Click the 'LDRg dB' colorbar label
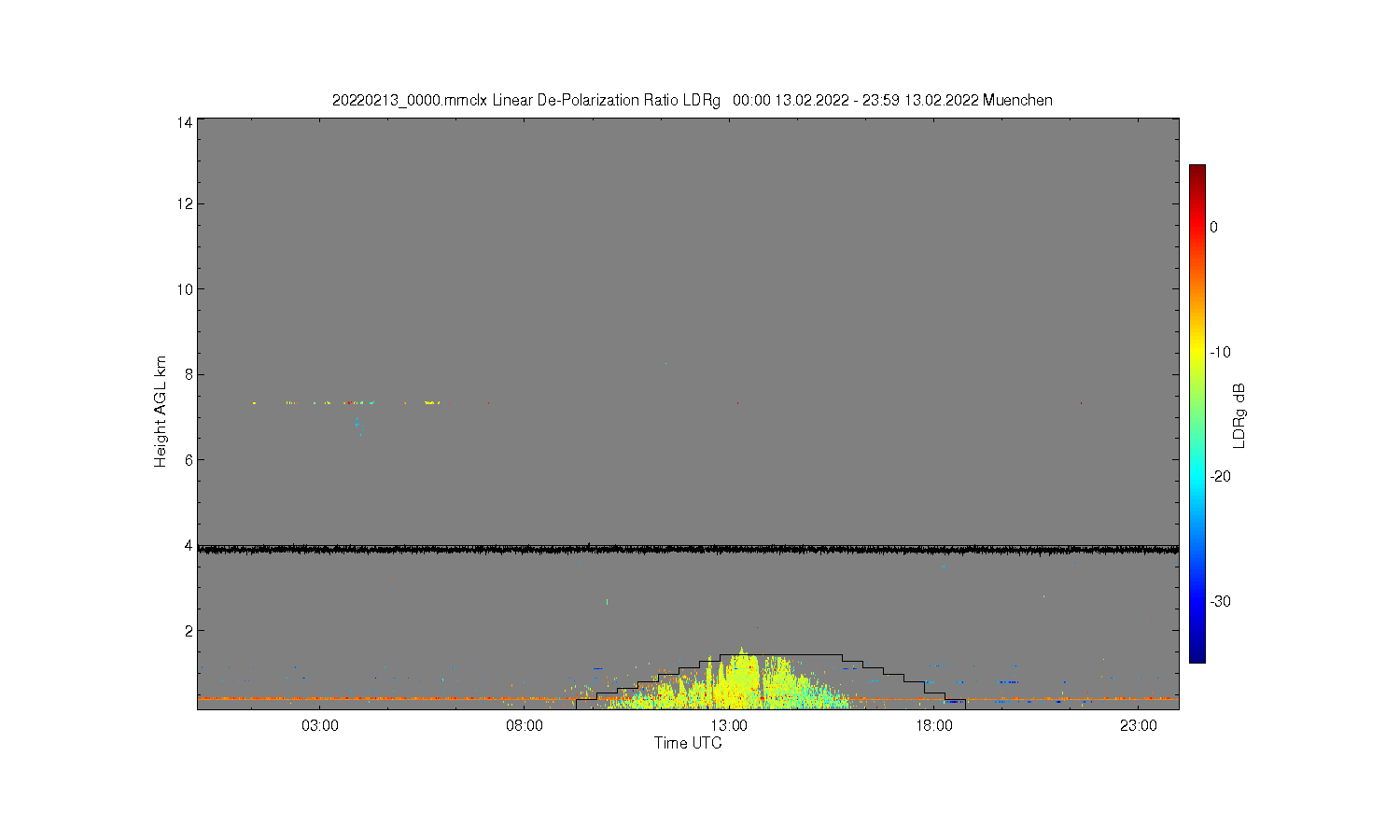This screenshot has height=840, width=1400. coord(1239,415)
